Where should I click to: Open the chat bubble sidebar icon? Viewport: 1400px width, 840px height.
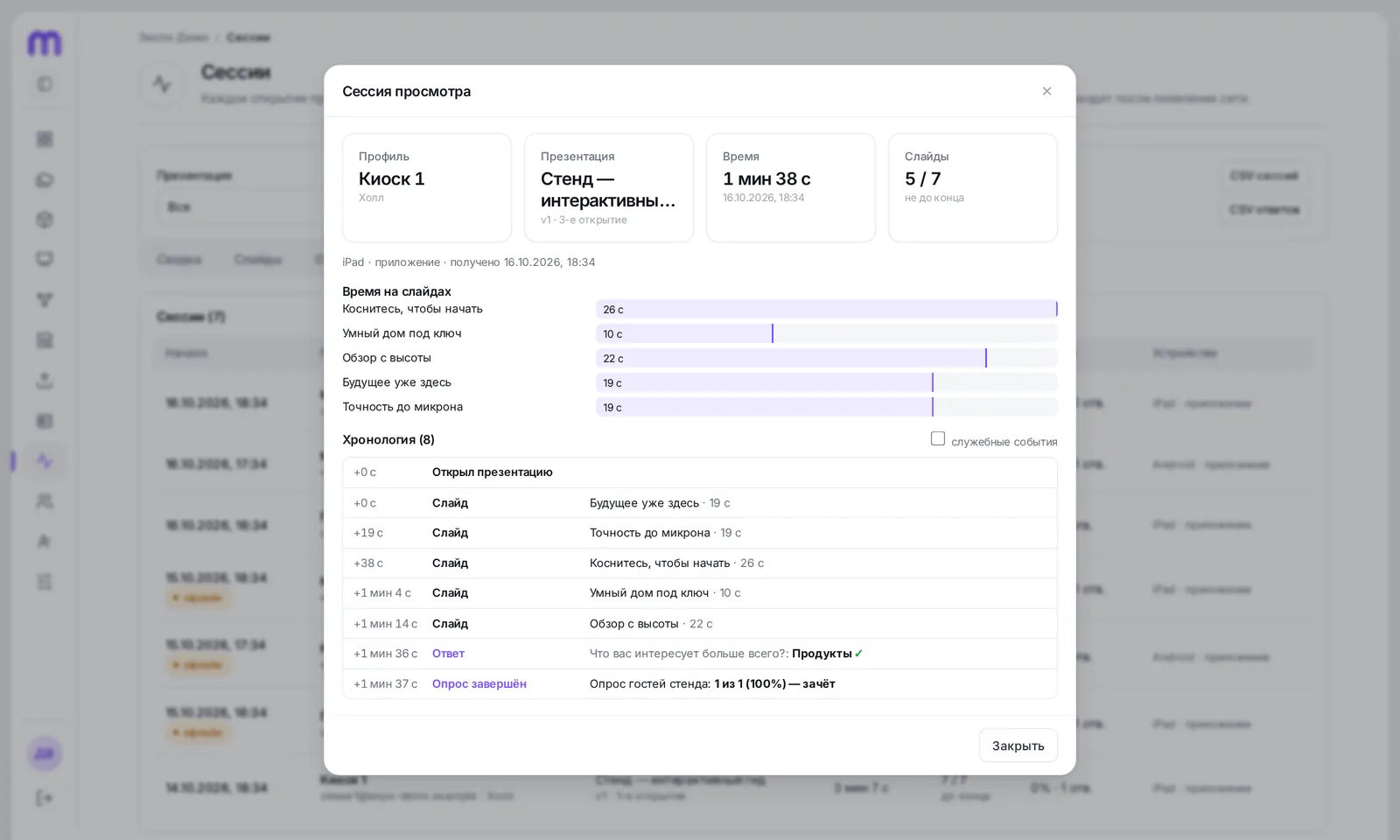coord(45,180)
